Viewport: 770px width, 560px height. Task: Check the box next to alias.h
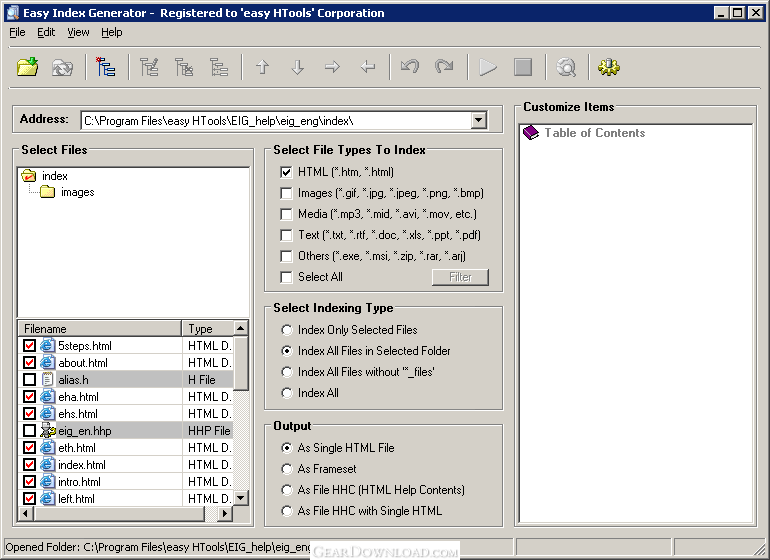click(29, 379)
